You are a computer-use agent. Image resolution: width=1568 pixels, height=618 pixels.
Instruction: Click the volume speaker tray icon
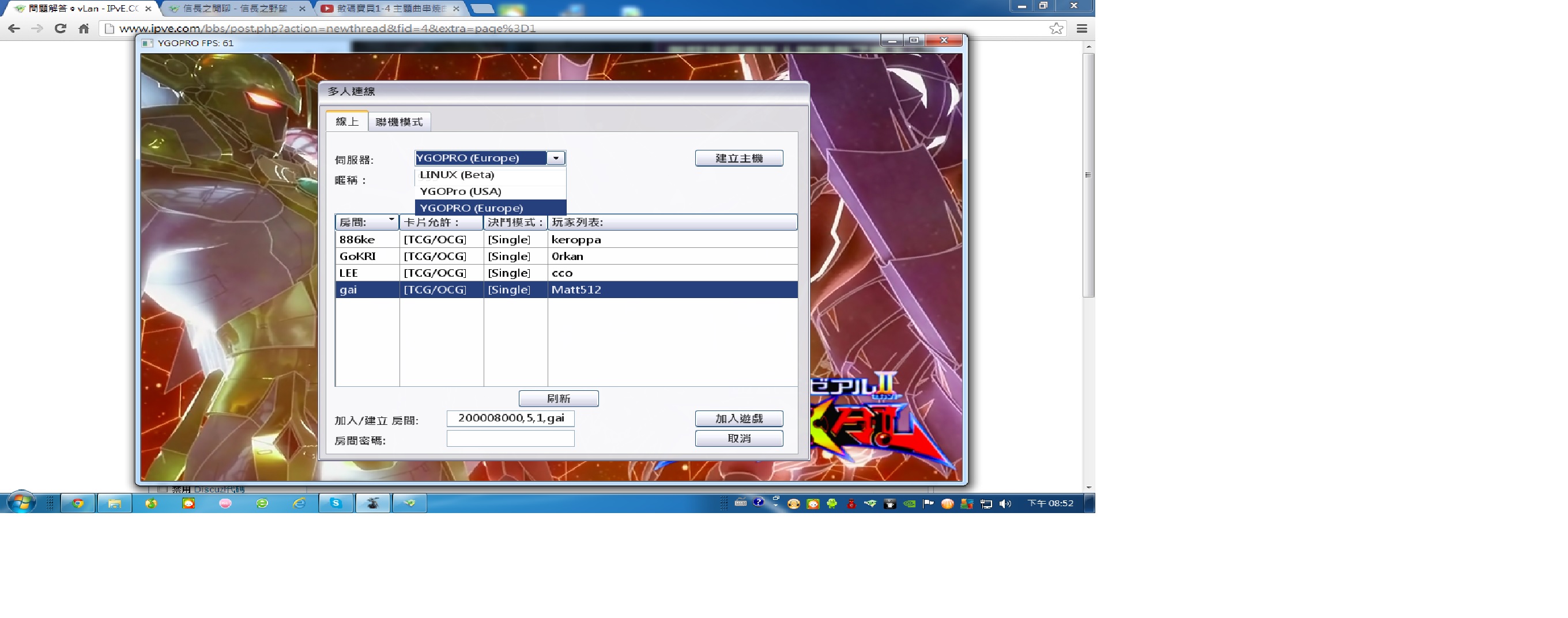click(1005, 503)
